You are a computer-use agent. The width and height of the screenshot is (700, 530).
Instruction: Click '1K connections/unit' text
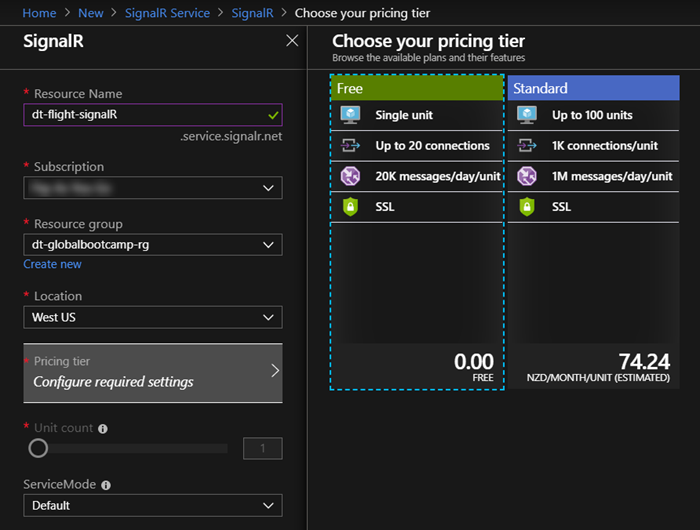point(605,146)
